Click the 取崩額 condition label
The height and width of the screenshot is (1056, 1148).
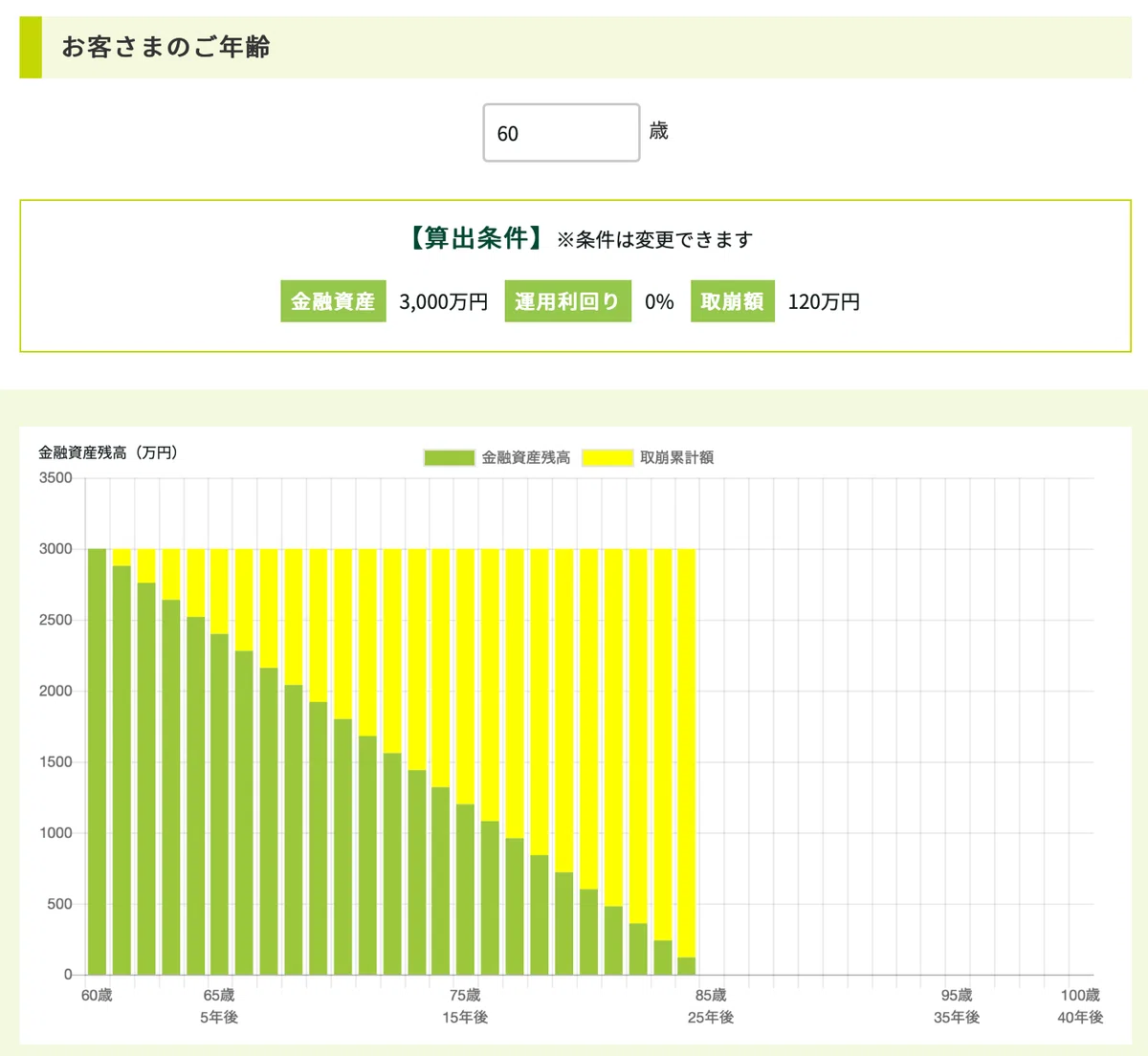[732, 301]
